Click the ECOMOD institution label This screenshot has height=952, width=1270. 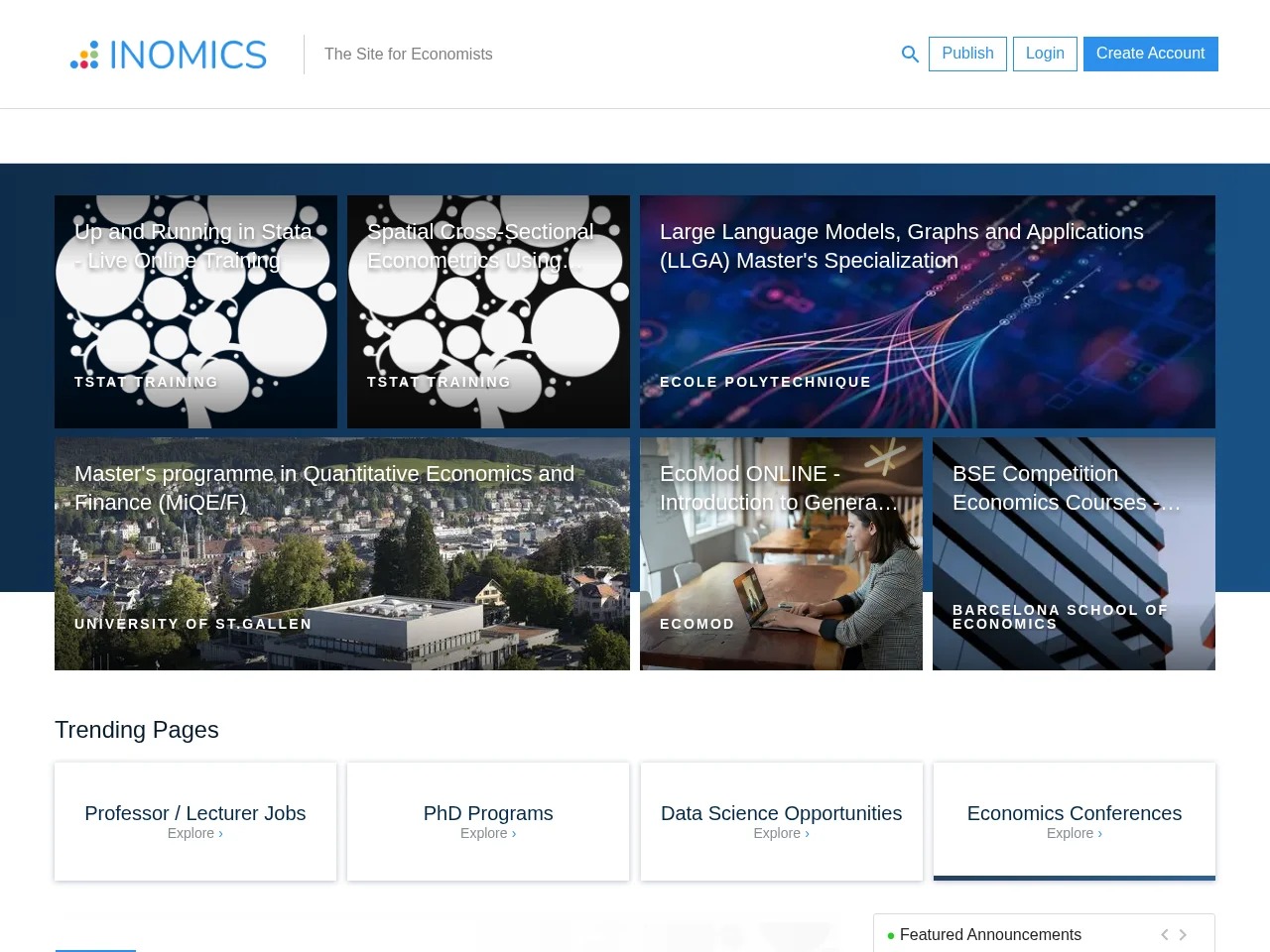coord(698,624)
